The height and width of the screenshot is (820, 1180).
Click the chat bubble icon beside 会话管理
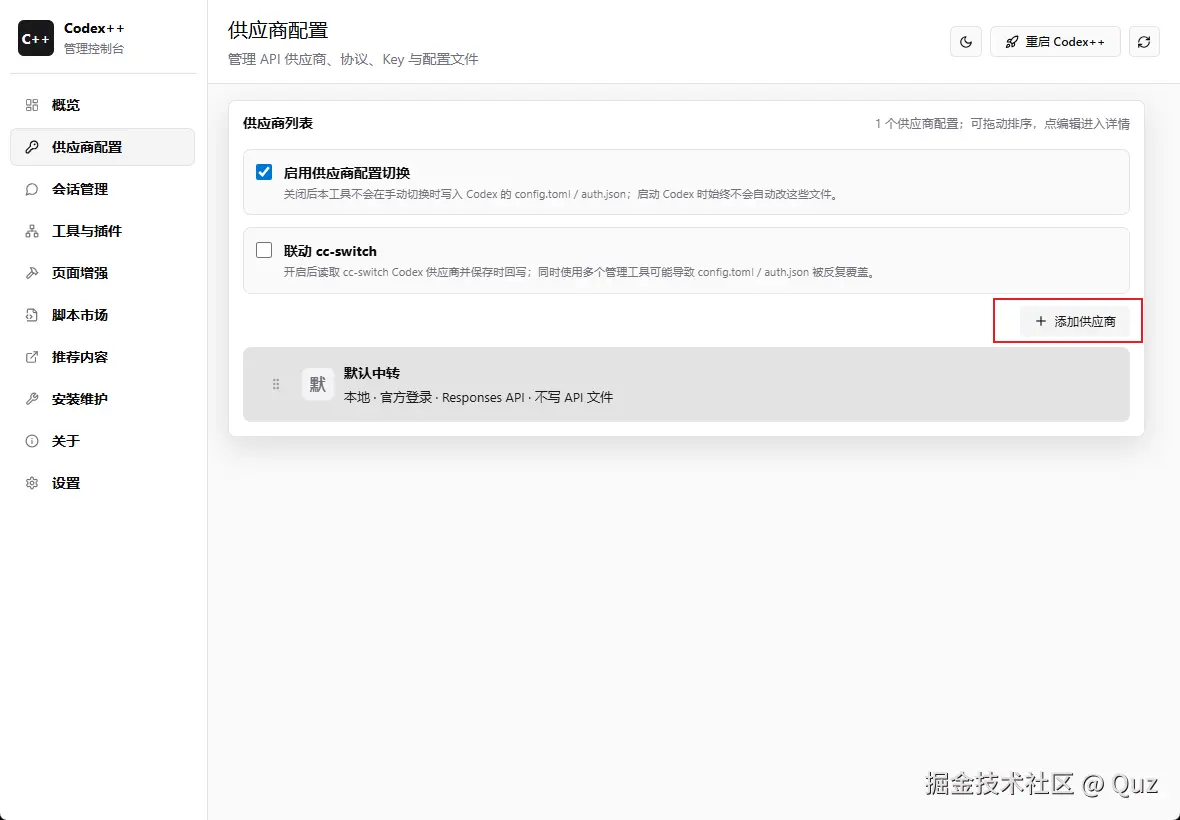pos(32,190)
